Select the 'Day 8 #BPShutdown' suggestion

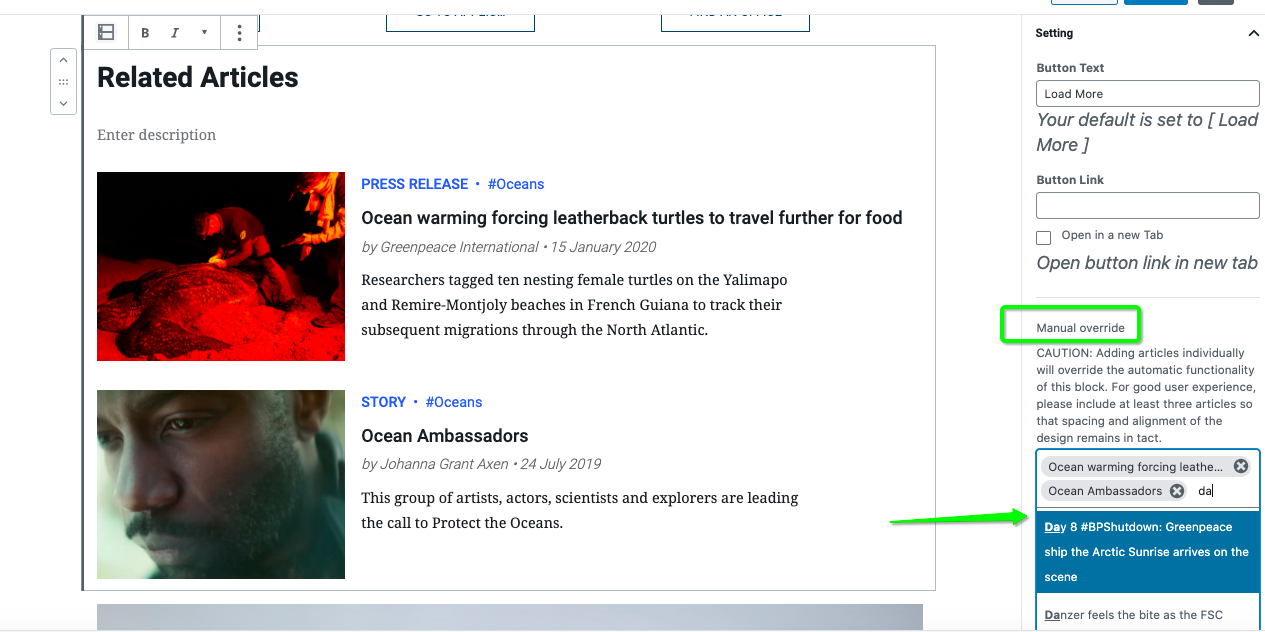[x=1149, y=552]
